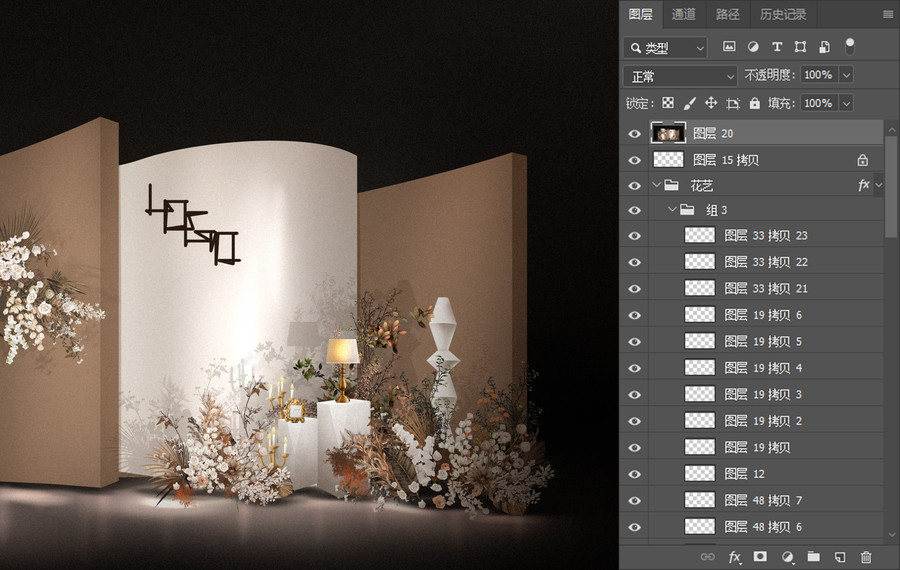Image resolution: width=900 pixels, height=570 pixels.
Task: Select the 图层 15 拷贝 layer thumbnail
Action: (668, 160)
